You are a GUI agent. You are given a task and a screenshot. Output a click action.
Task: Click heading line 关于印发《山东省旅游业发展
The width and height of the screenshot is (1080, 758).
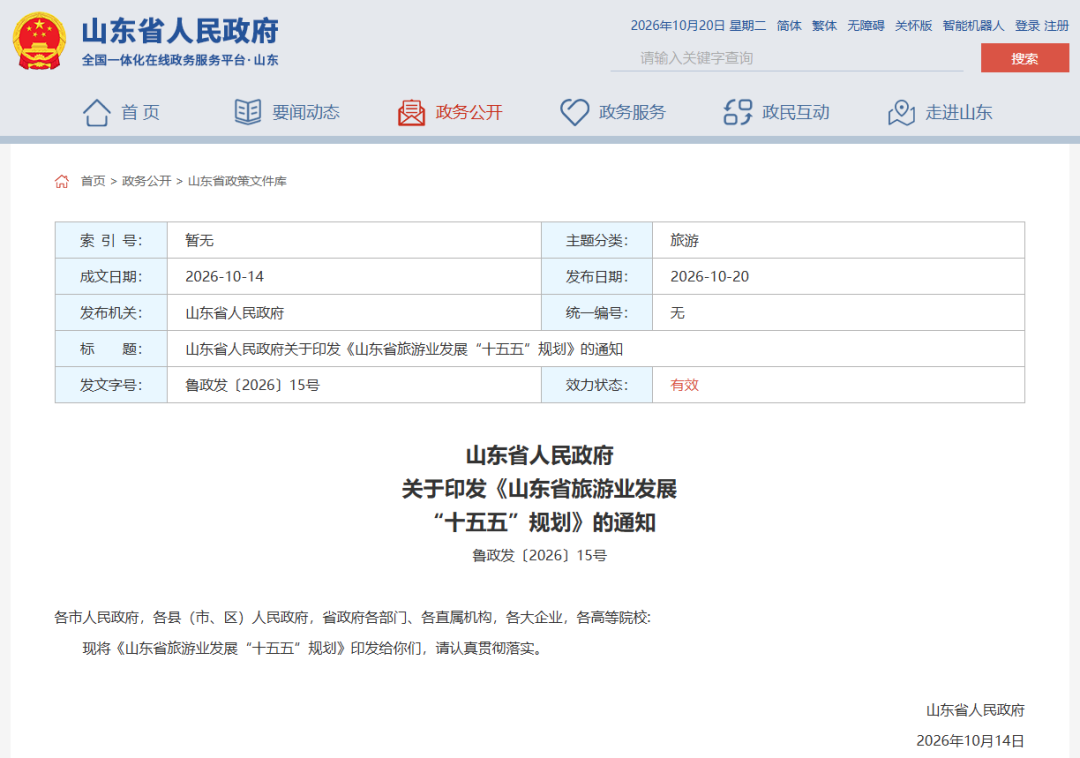click(539, 489)
